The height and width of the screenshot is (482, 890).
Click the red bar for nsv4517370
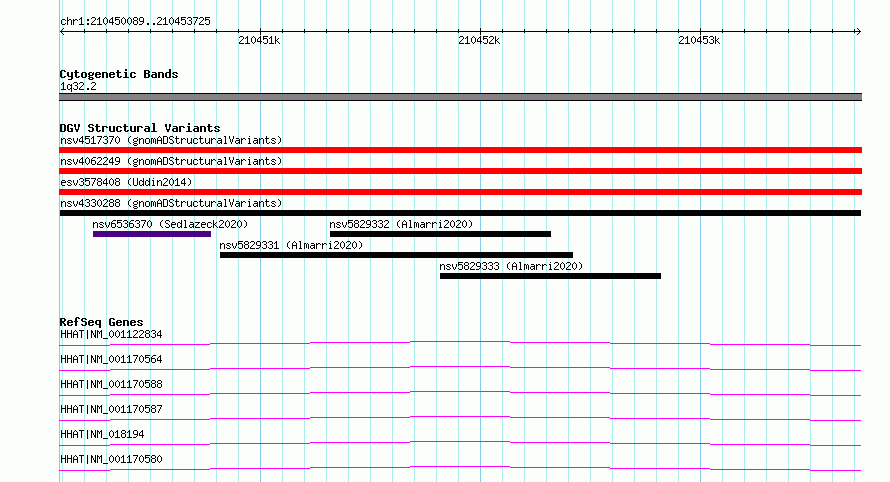point(460,150)
